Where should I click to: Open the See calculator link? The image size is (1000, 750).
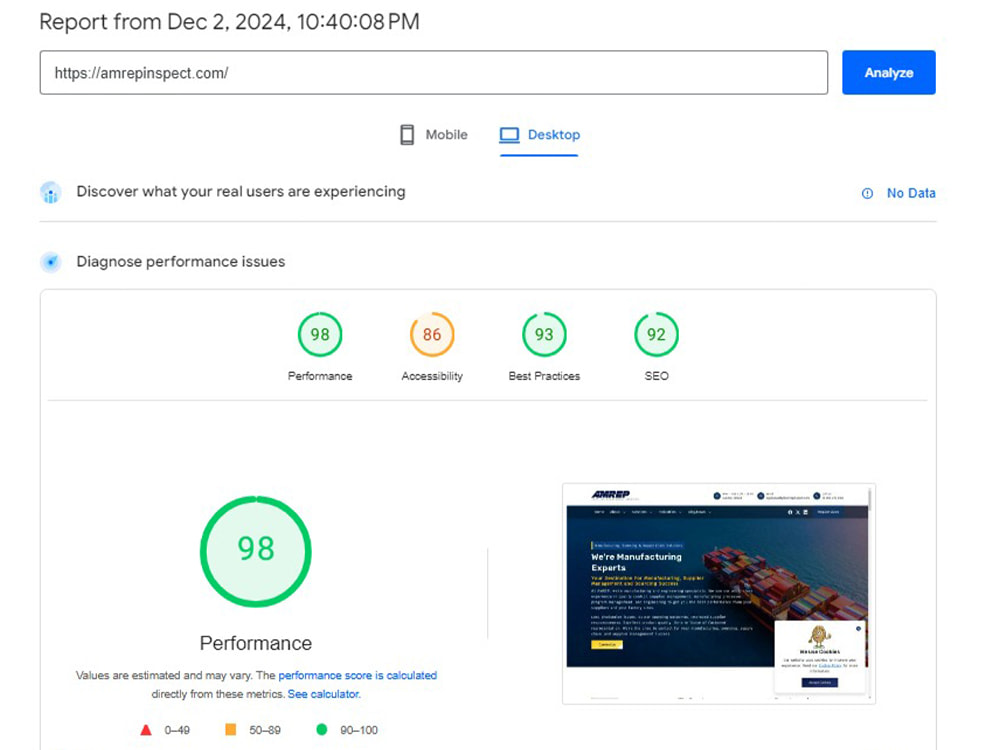point(323,694)
